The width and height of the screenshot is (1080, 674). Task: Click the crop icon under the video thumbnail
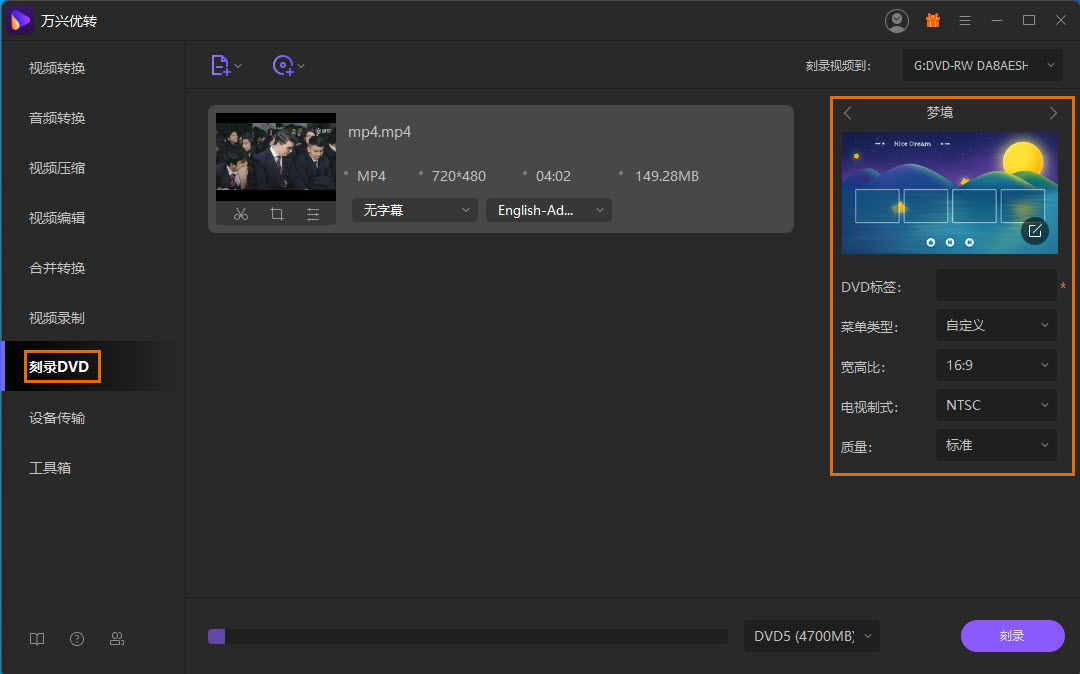click(277, 214)
